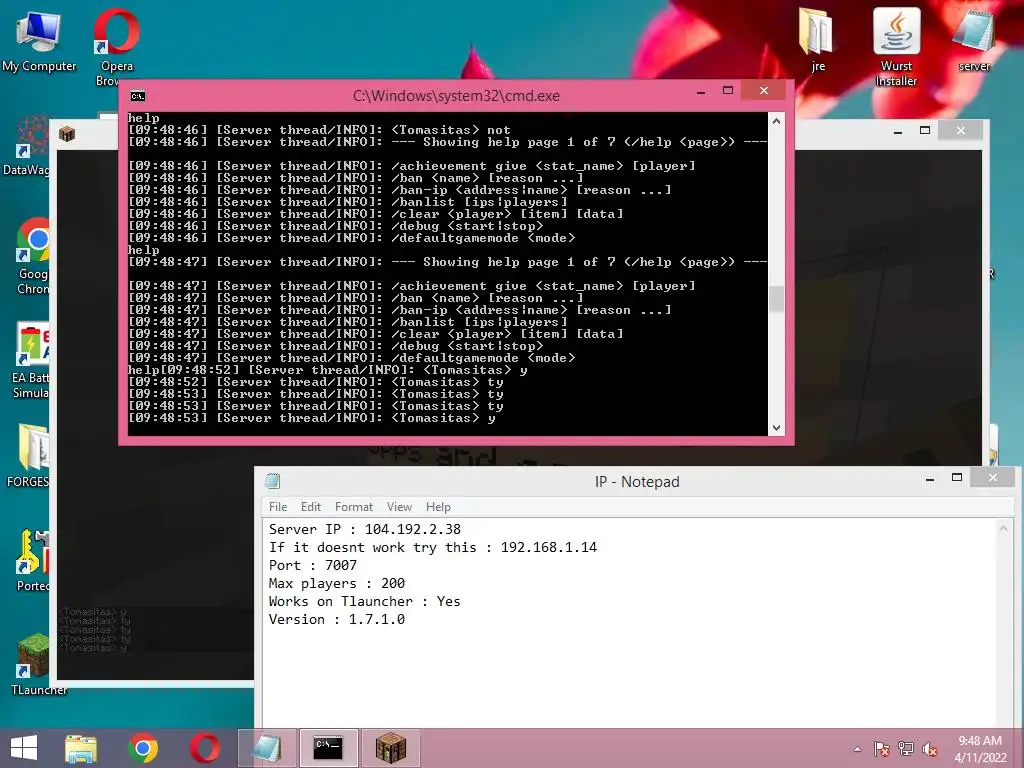Open the Edit menu in Notepad
1024x768 pixels.
click(310, 507)
